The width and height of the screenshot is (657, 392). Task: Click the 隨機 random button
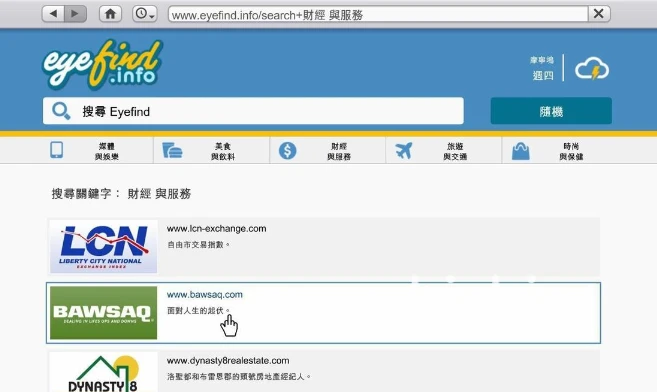(551, 111)
